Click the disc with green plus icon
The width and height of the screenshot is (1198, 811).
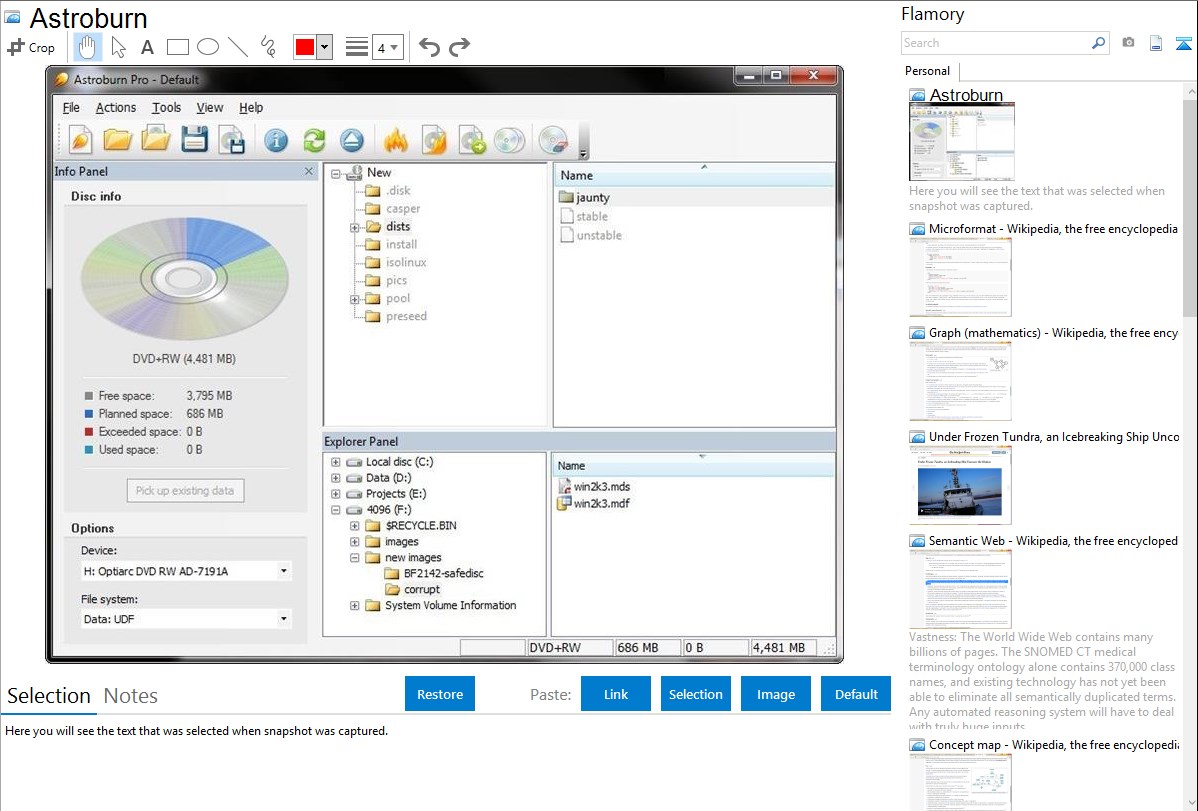point(472,140)
